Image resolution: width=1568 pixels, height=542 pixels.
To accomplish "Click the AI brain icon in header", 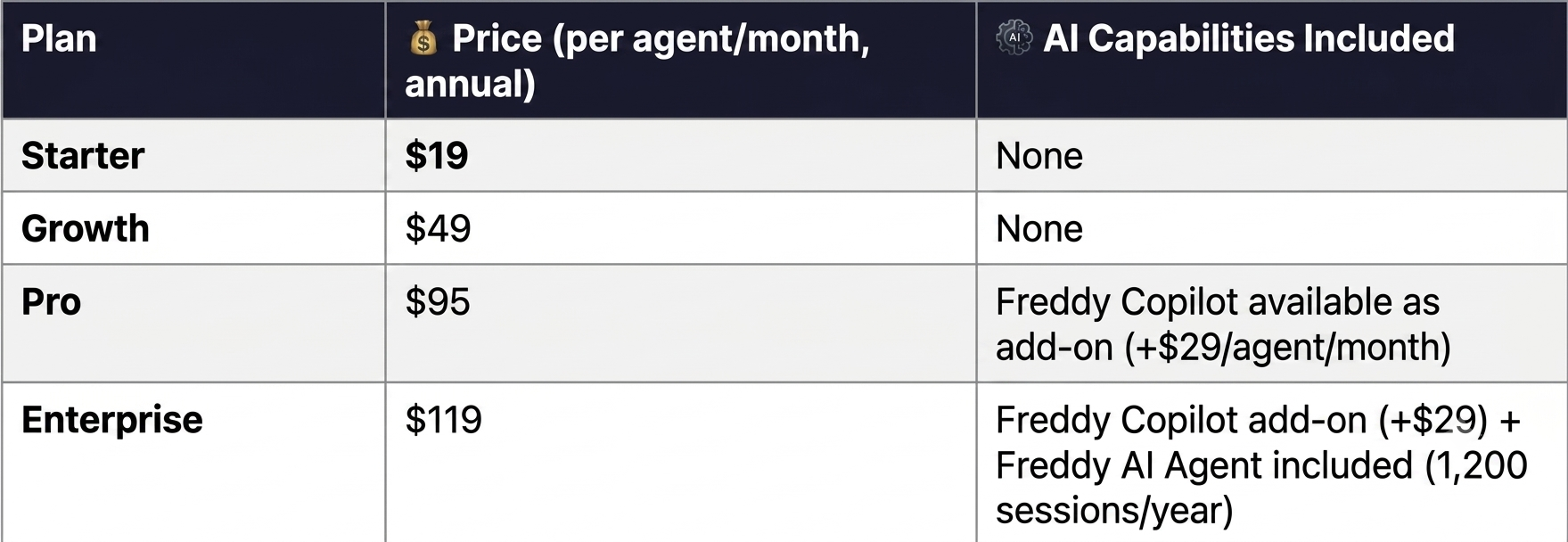I will [x=1014, y=38].
